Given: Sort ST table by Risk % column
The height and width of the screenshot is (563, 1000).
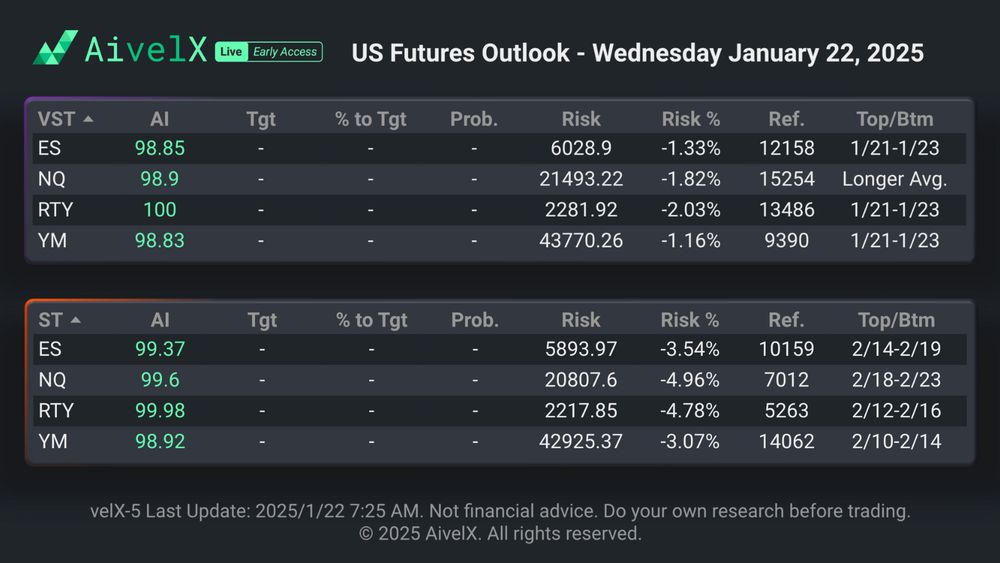Looking at the screenshot, I should point(690,321).
